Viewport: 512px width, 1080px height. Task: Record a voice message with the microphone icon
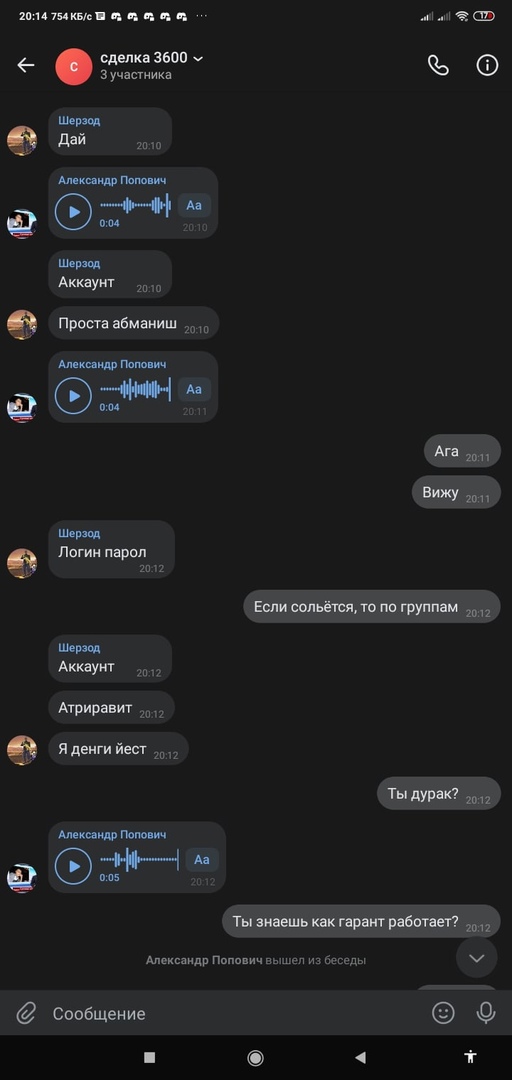coord(486,1012)
